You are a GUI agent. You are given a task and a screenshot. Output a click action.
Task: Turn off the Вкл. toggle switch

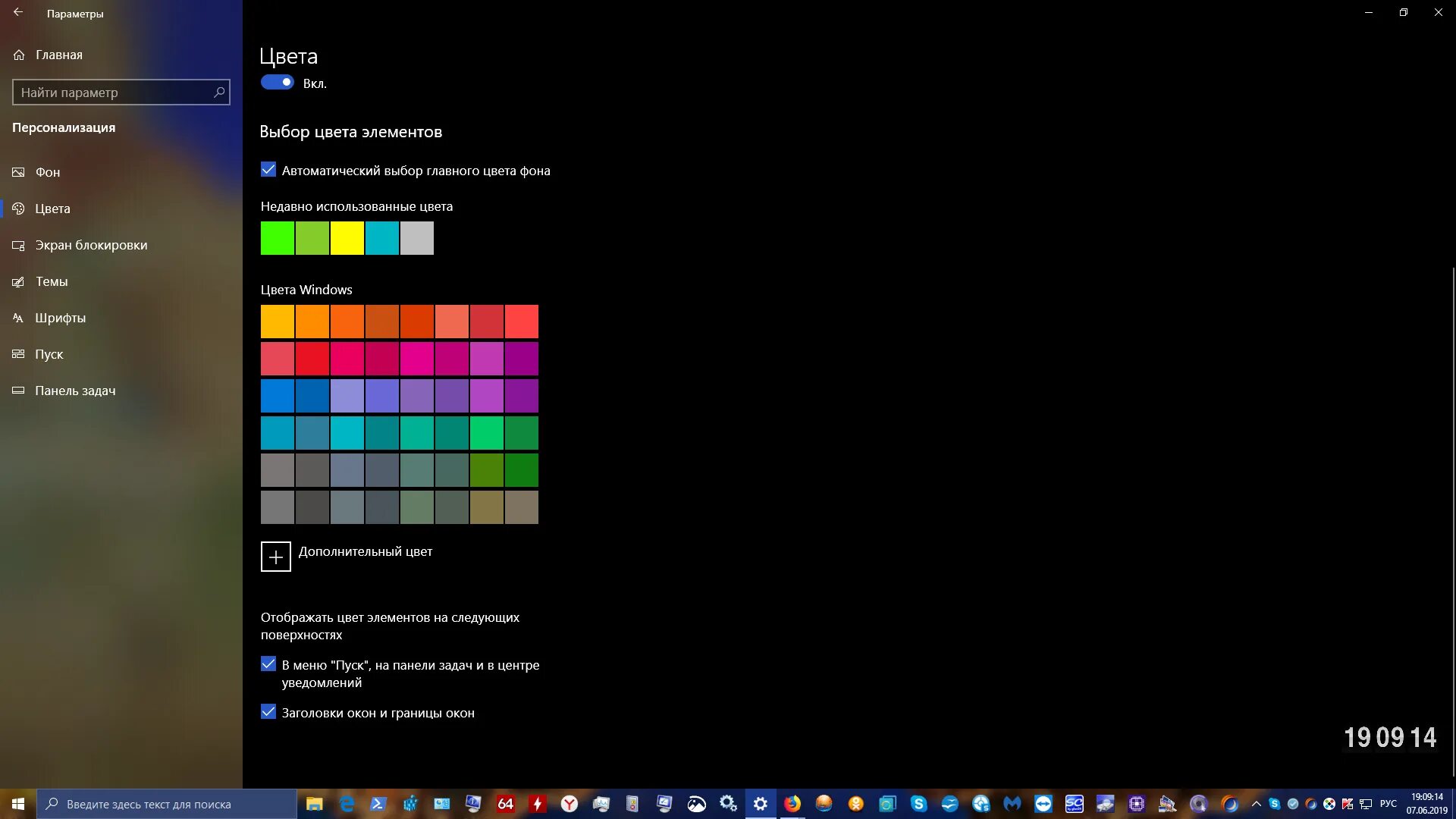pyautogui.click(x=278, y=83)
